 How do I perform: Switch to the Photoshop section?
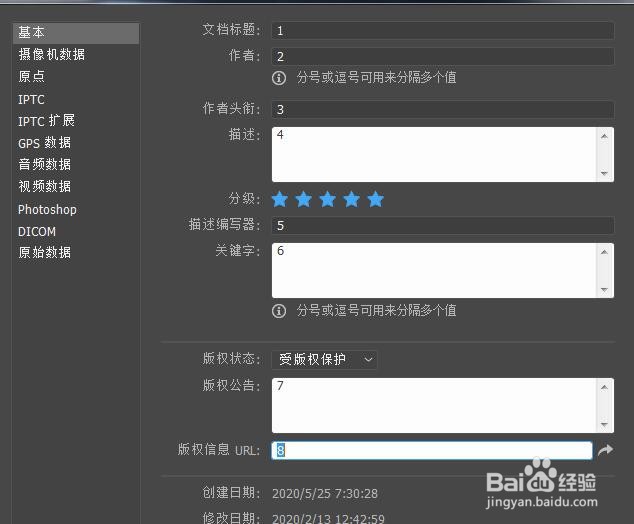47,209
